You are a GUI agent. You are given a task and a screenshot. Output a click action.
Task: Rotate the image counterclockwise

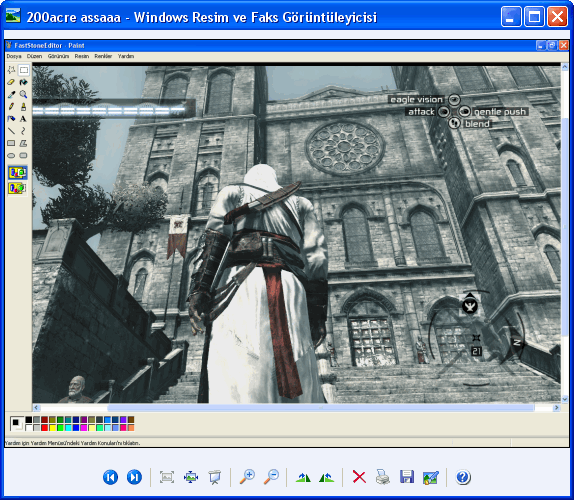pyautogui.click(x=327, y=477)
